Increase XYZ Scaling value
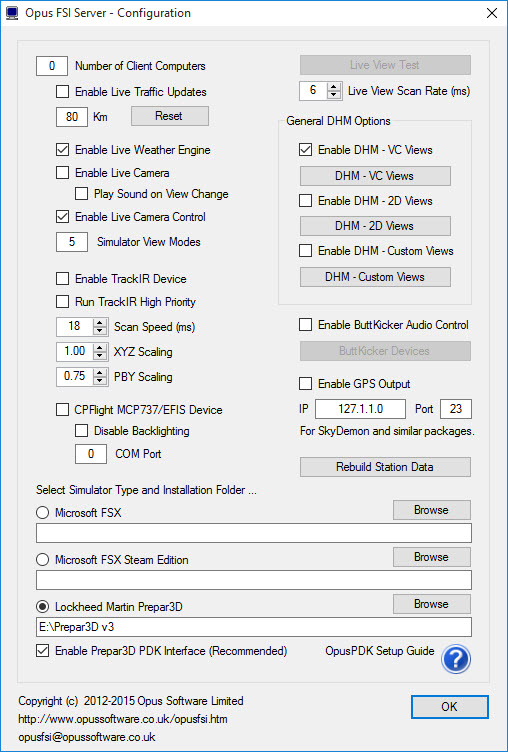 (100, 347)
